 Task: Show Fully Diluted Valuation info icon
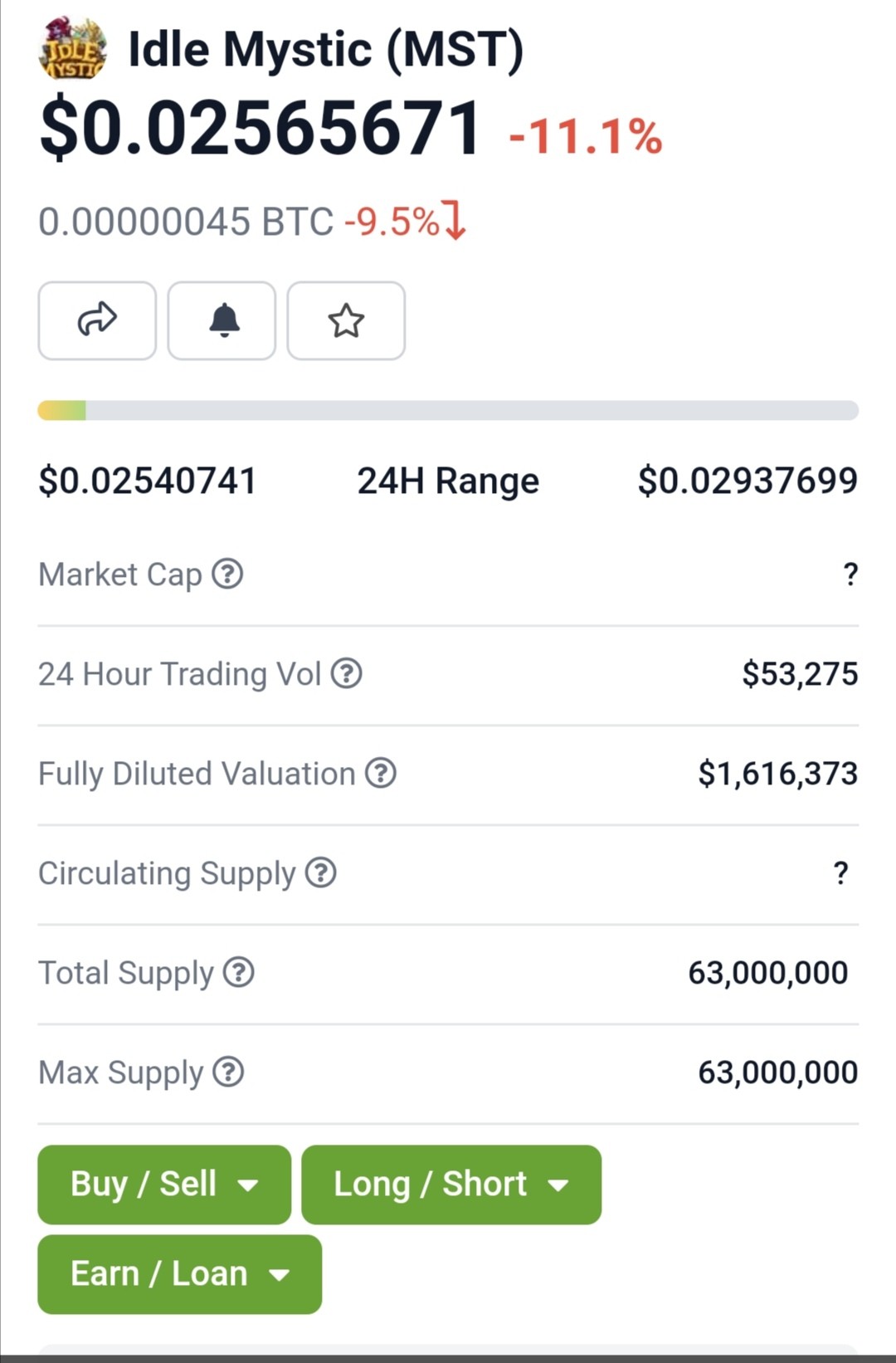(381, 773)
